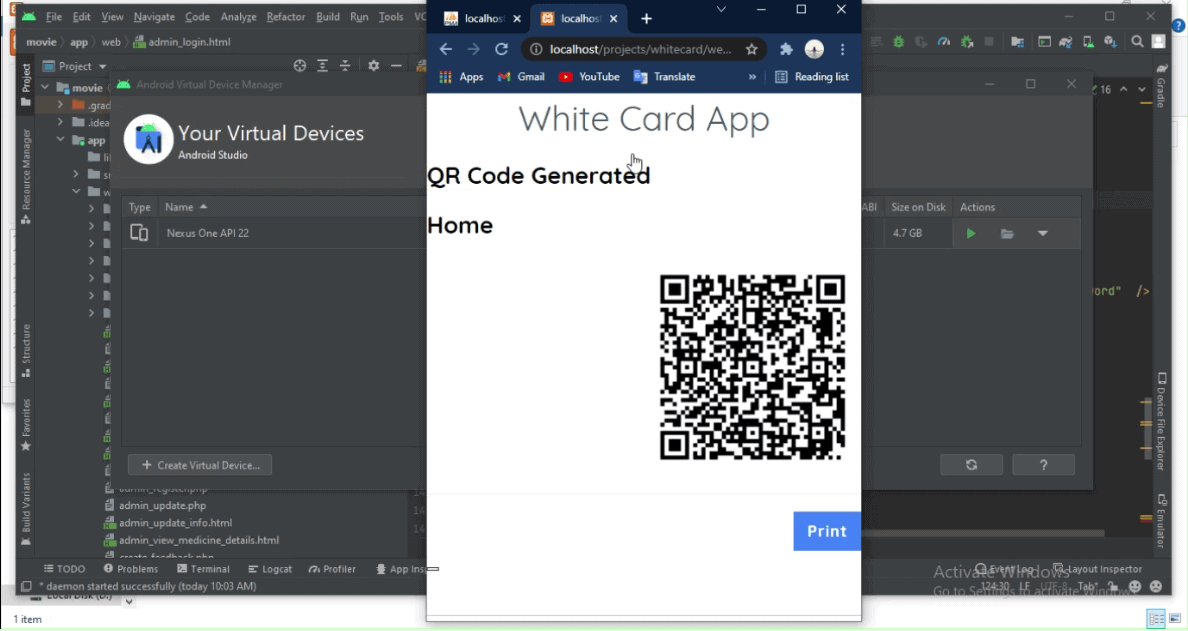
Task: Click the Search Everywhere magnifier icon
Action: point(1138,42)
